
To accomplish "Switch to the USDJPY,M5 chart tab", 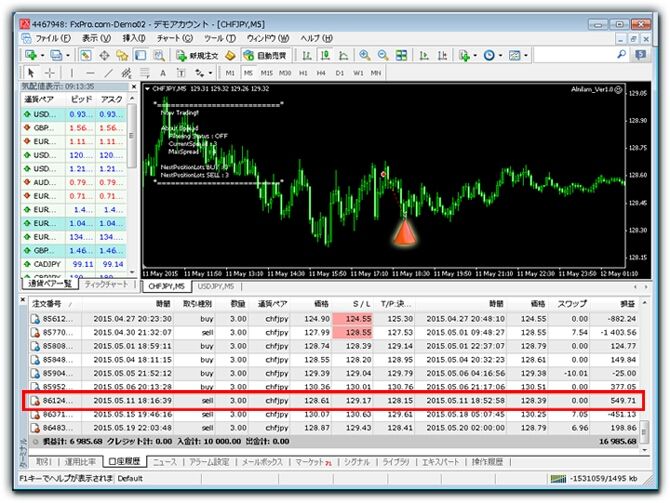I will (216, 286).
